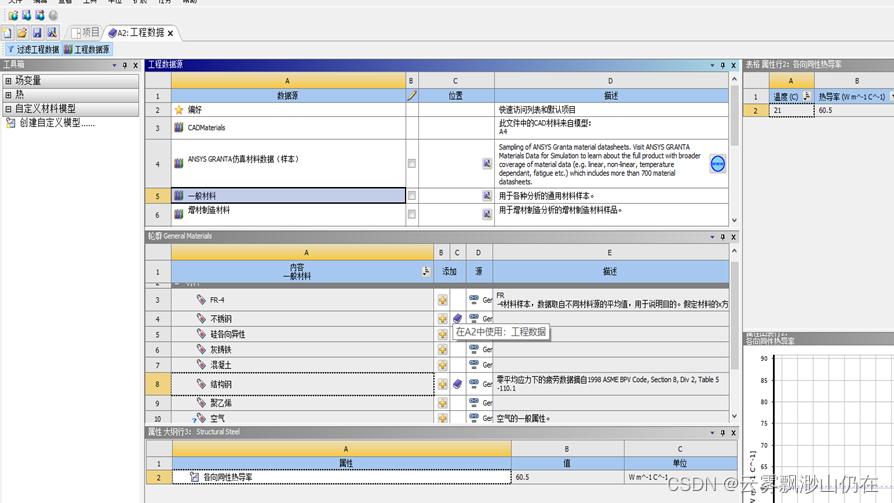Screen dimensions: 894x503
Task: Click browse location icon in 增材制造材料 row
Action: [x=487, y=214]
